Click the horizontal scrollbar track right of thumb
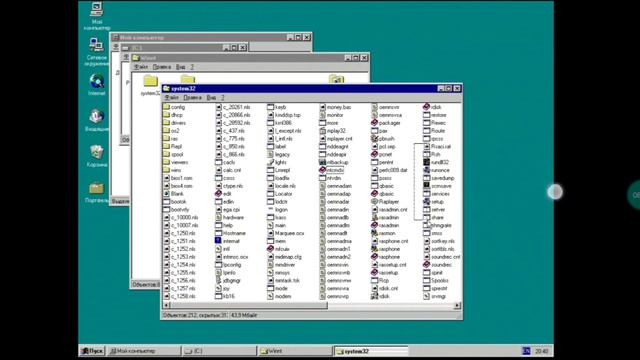640x360 pixels. click(x=390, y=305)
